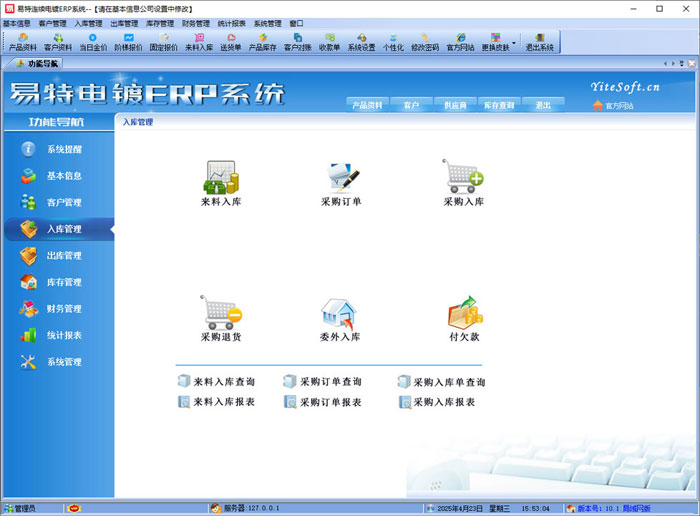Click the 当日金价 toolbar icon
Image resolution: width=700 pixels, height=516 pixels.
[93, 41]
